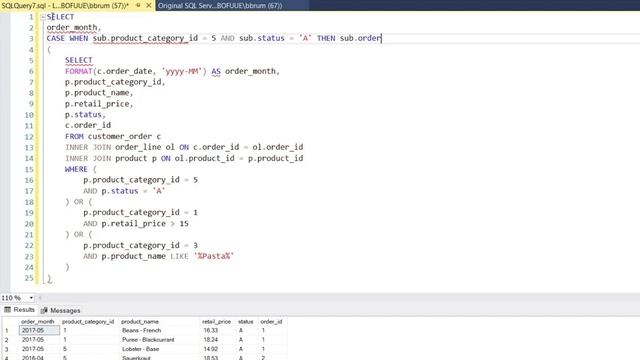
Task: Click 'WHERE' keyword on line 15
Action: pyautogui.click(x=76, y=169)
